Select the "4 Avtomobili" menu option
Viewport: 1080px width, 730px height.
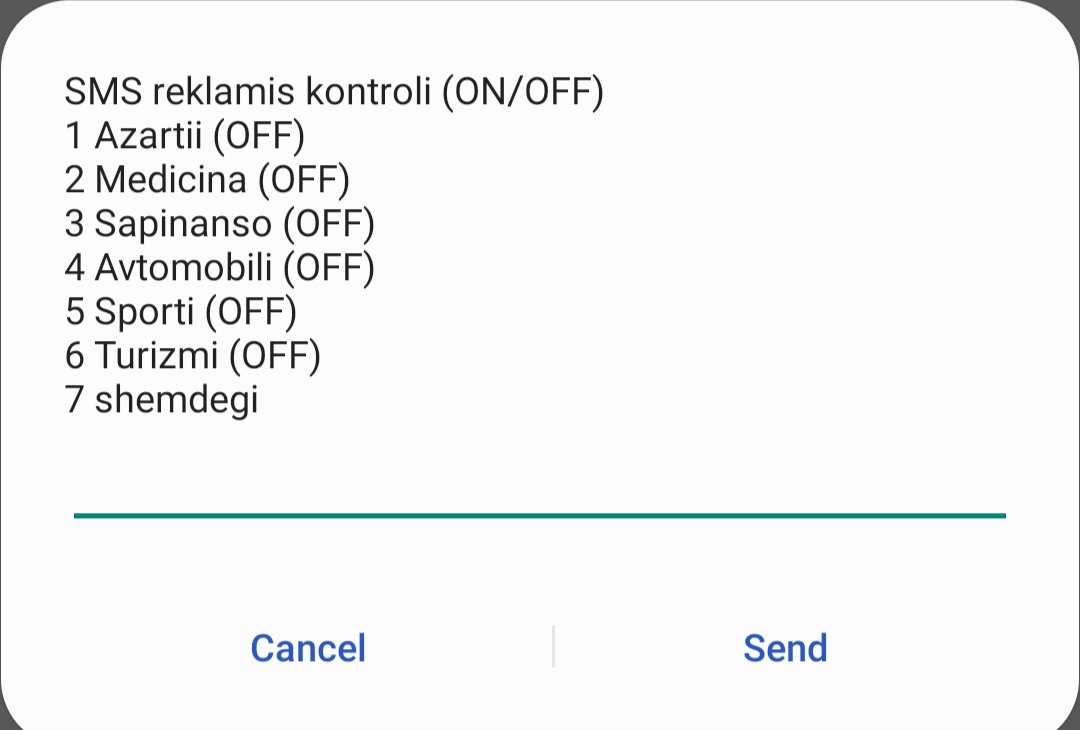coord(168,268)
